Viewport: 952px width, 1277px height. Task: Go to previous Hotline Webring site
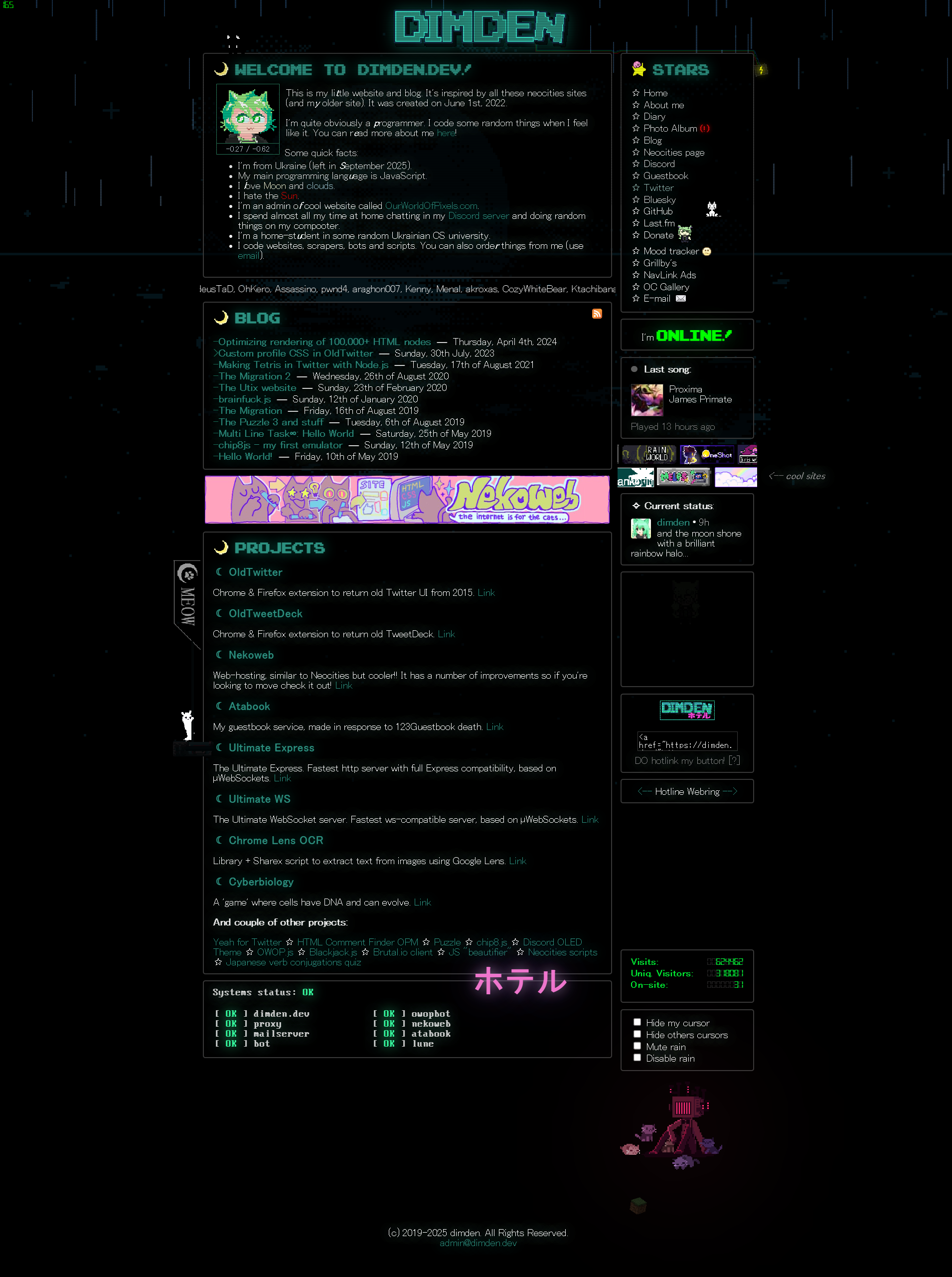click(644, 791)
